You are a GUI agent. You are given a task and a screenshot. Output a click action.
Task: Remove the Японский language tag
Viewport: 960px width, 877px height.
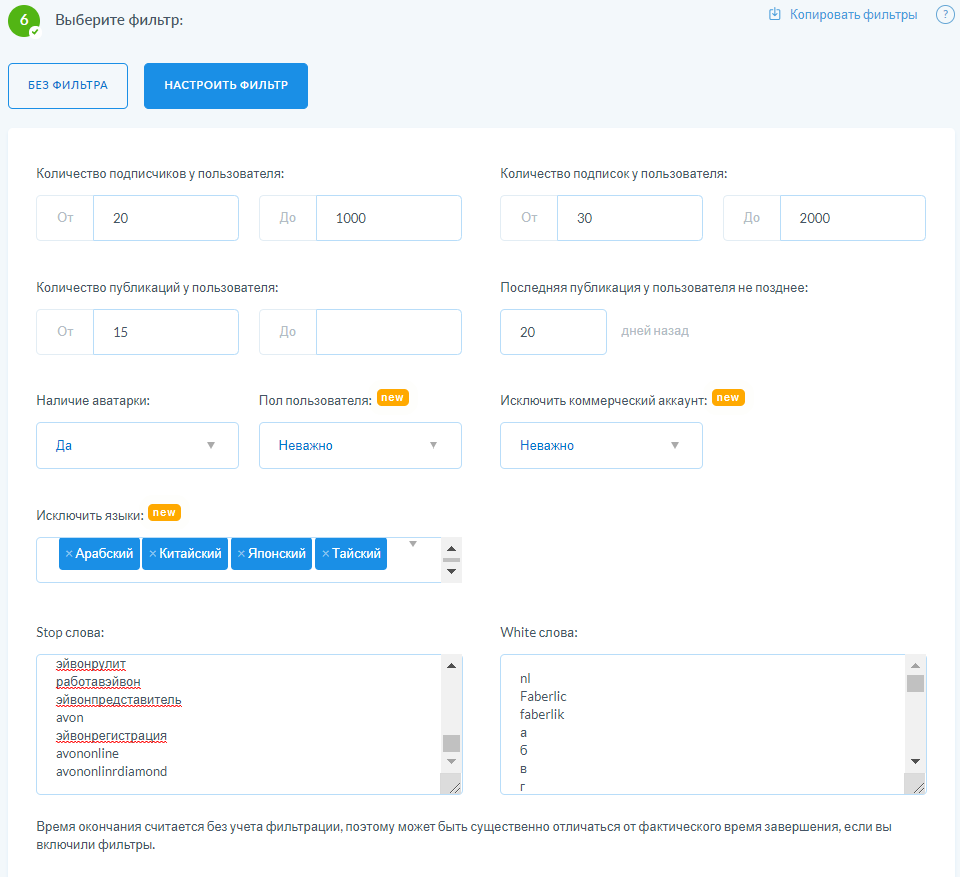coord(241,554)
